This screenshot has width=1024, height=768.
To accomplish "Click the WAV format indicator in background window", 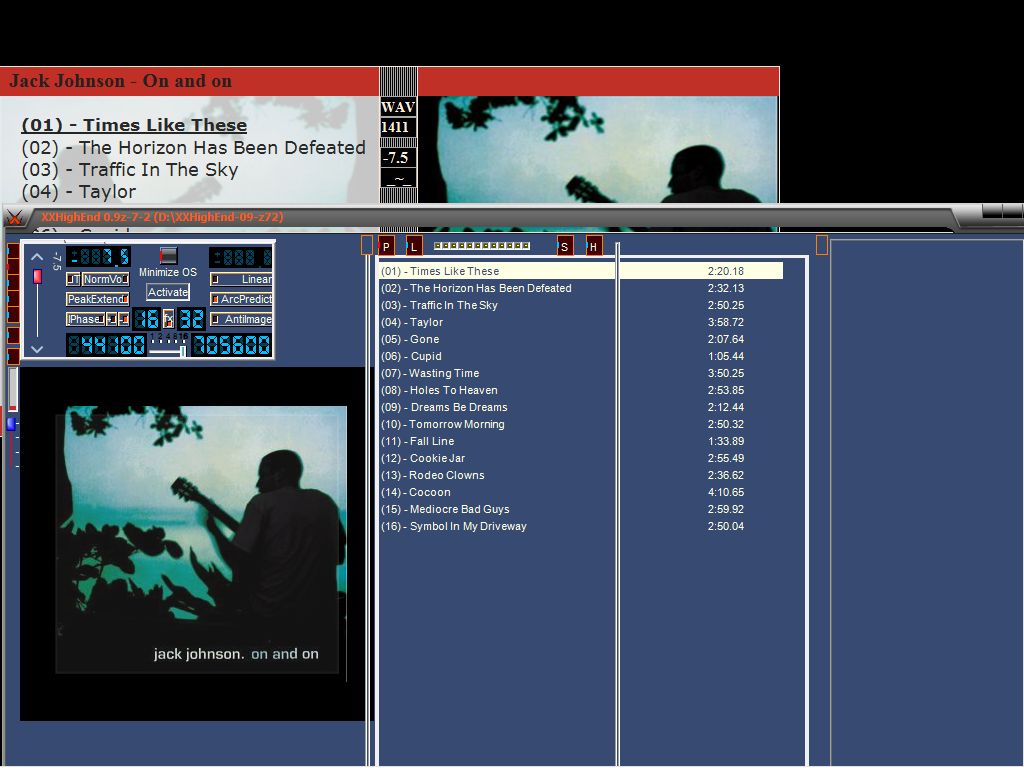I will click(398, 107).
